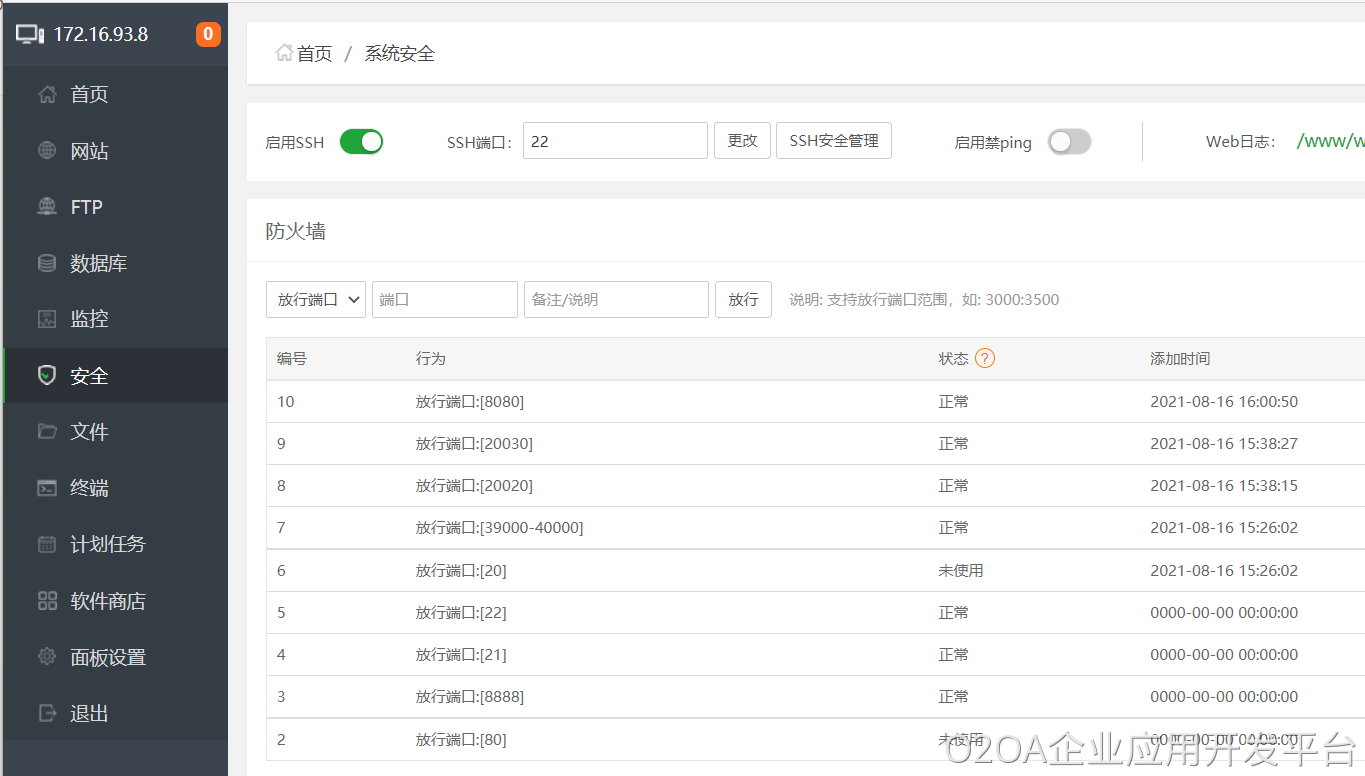The image size is (1365, 776).
Task: Select 退出 in the sidebar menu
Action: pyautogui.click(x=89, y=713)
